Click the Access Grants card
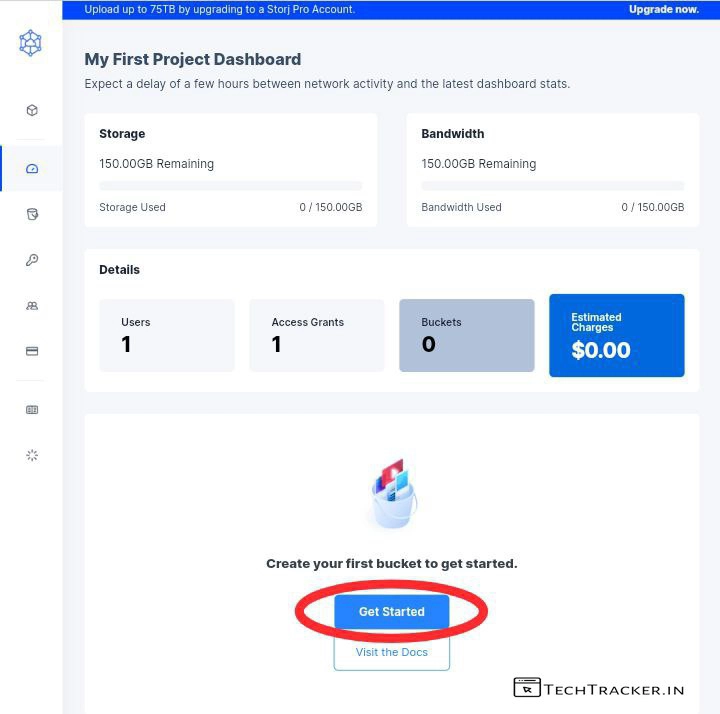 click(x=316, y=336)
